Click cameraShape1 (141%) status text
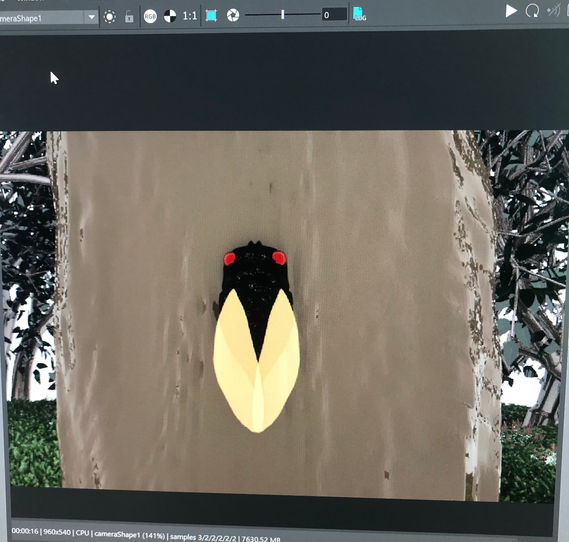The height and width of the screenshot is (542, 569). point(130,535)
